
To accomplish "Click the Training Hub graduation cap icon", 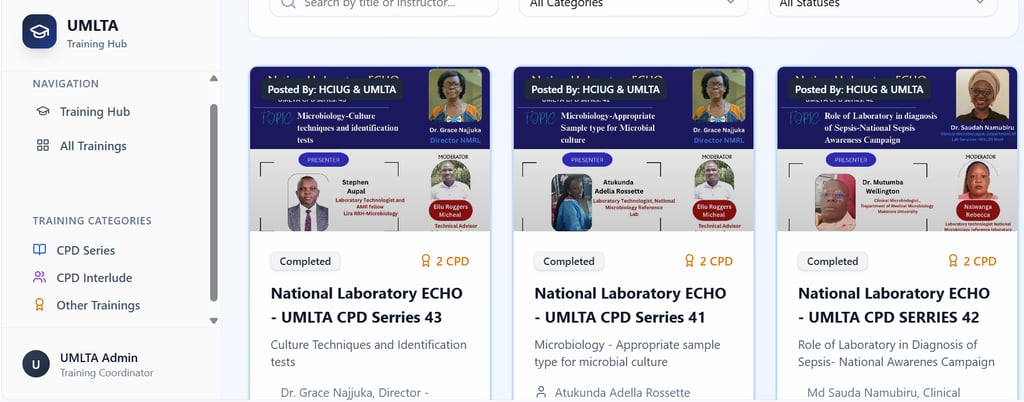I will [42, 112].
